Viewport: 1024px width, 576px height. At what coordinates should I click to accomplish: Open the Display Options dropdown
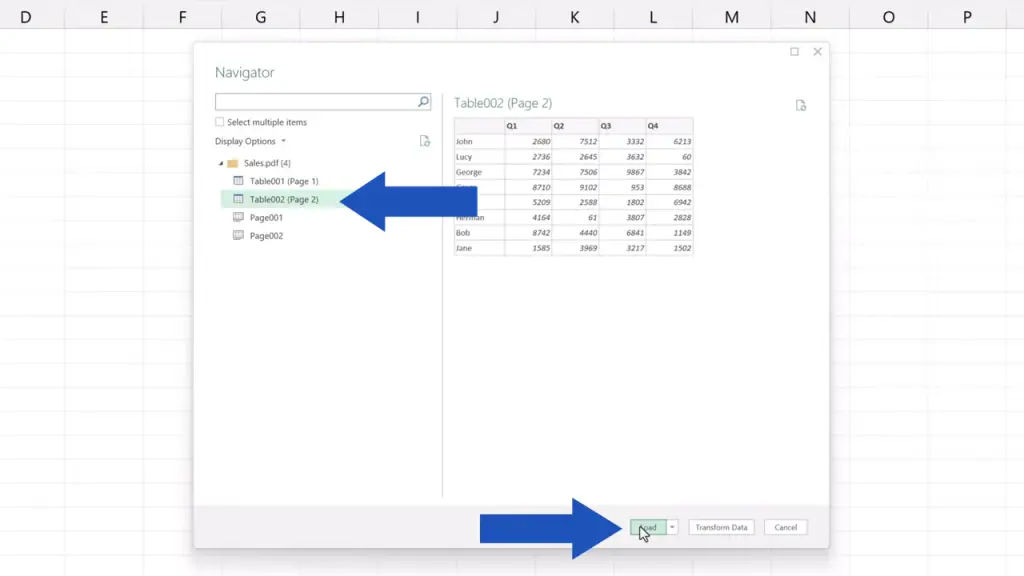click(250, 141)
